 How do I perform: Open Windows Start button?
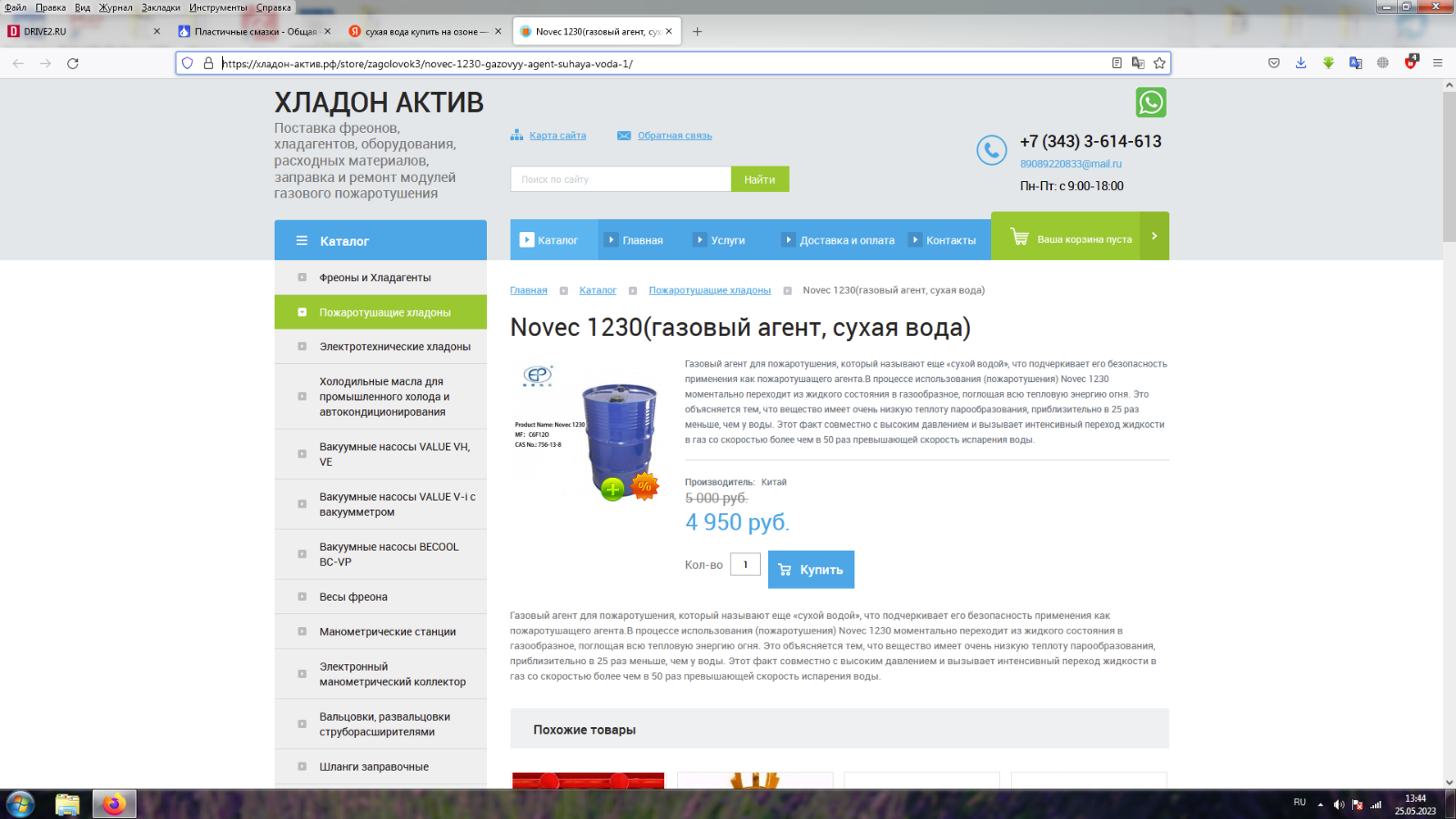20,804
